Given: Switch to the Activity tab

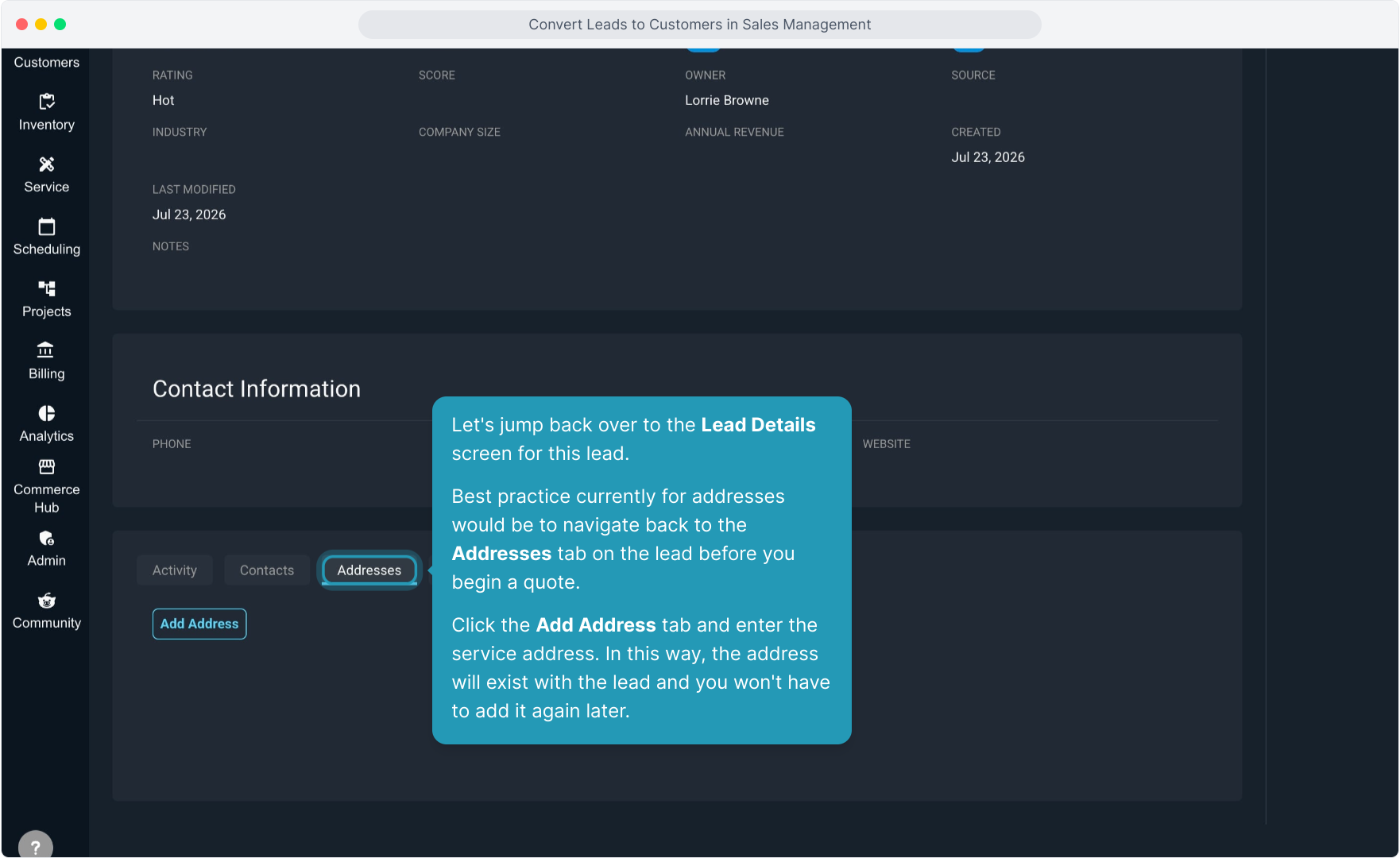Looking at the screenshot, I should click(175, 570).
